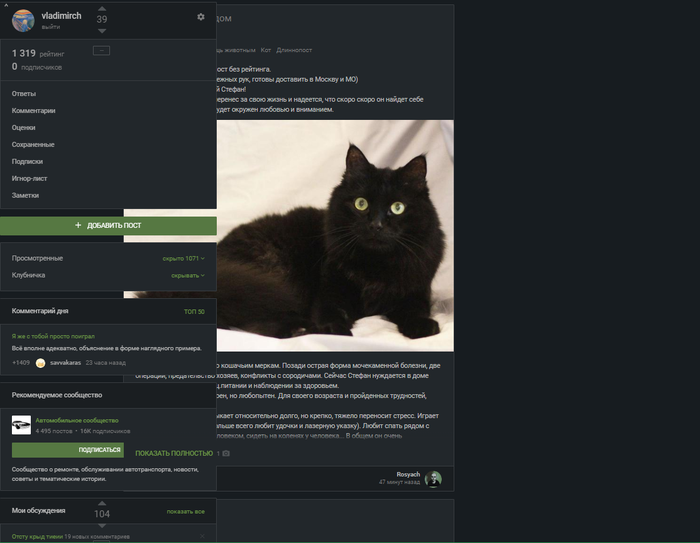The width and height of the screenshot is (700, 543).
Task: Downvote the post rated 39
Action: [102, 31]
